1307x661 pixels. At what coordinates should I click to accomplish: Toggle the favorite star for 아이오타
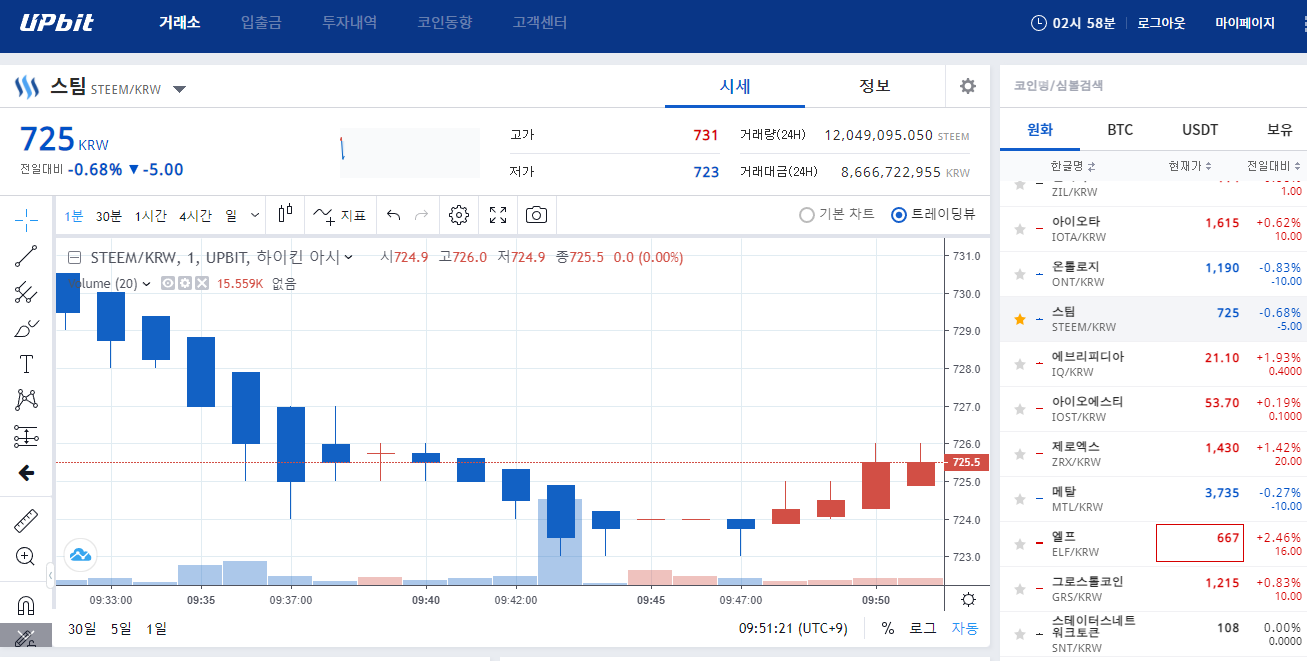[1020, 229]
